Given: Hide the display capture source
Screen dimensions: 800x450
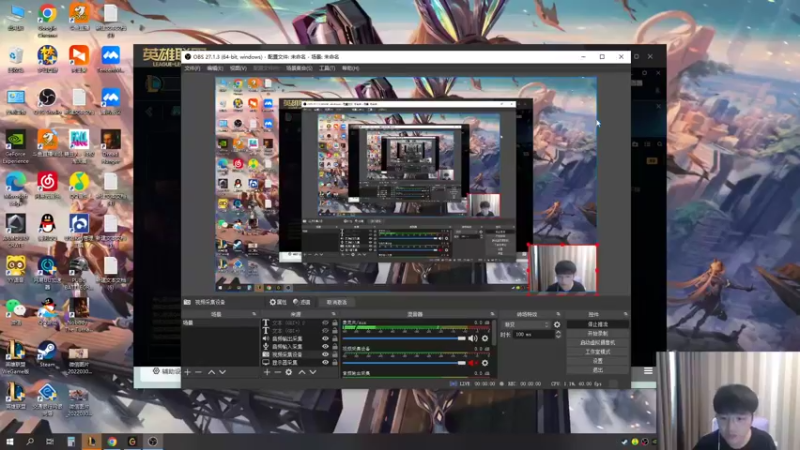Looking at the screenshot, I should click(325, 362).
